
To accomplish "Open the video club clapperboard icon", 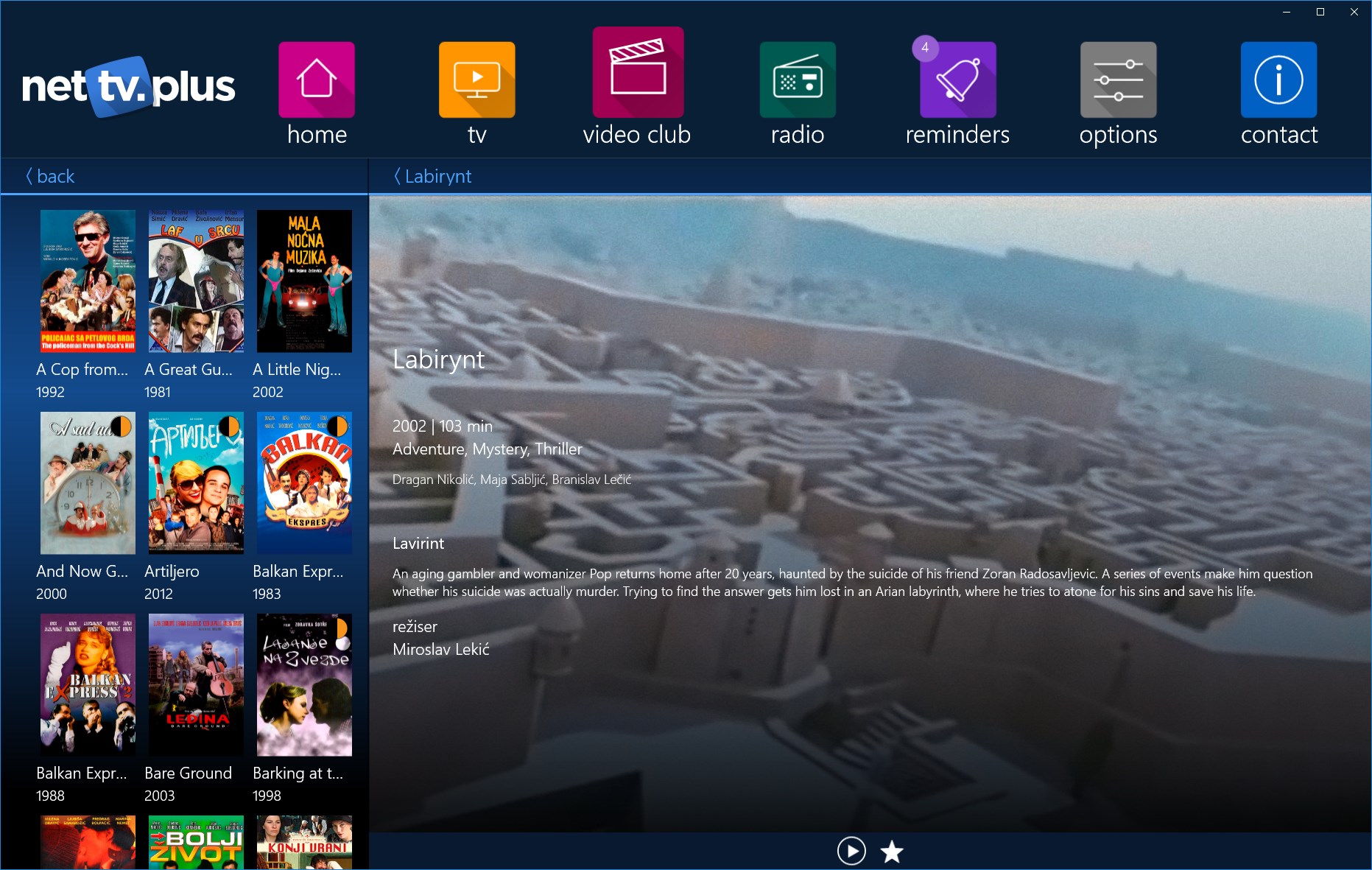I will (638, 72).
